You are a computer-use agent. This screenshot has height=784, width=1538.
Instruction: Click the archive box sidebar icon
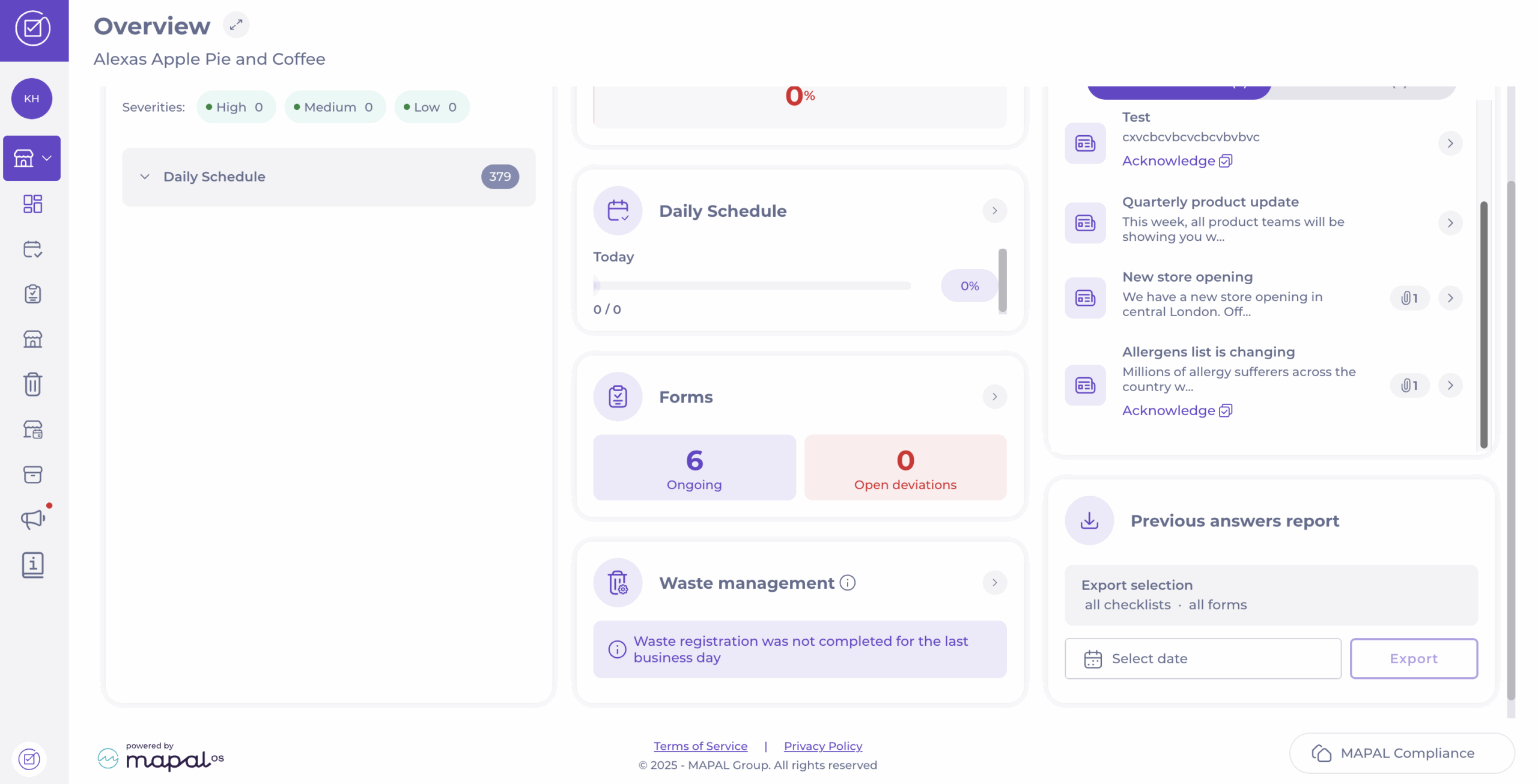tap(32, 474)
